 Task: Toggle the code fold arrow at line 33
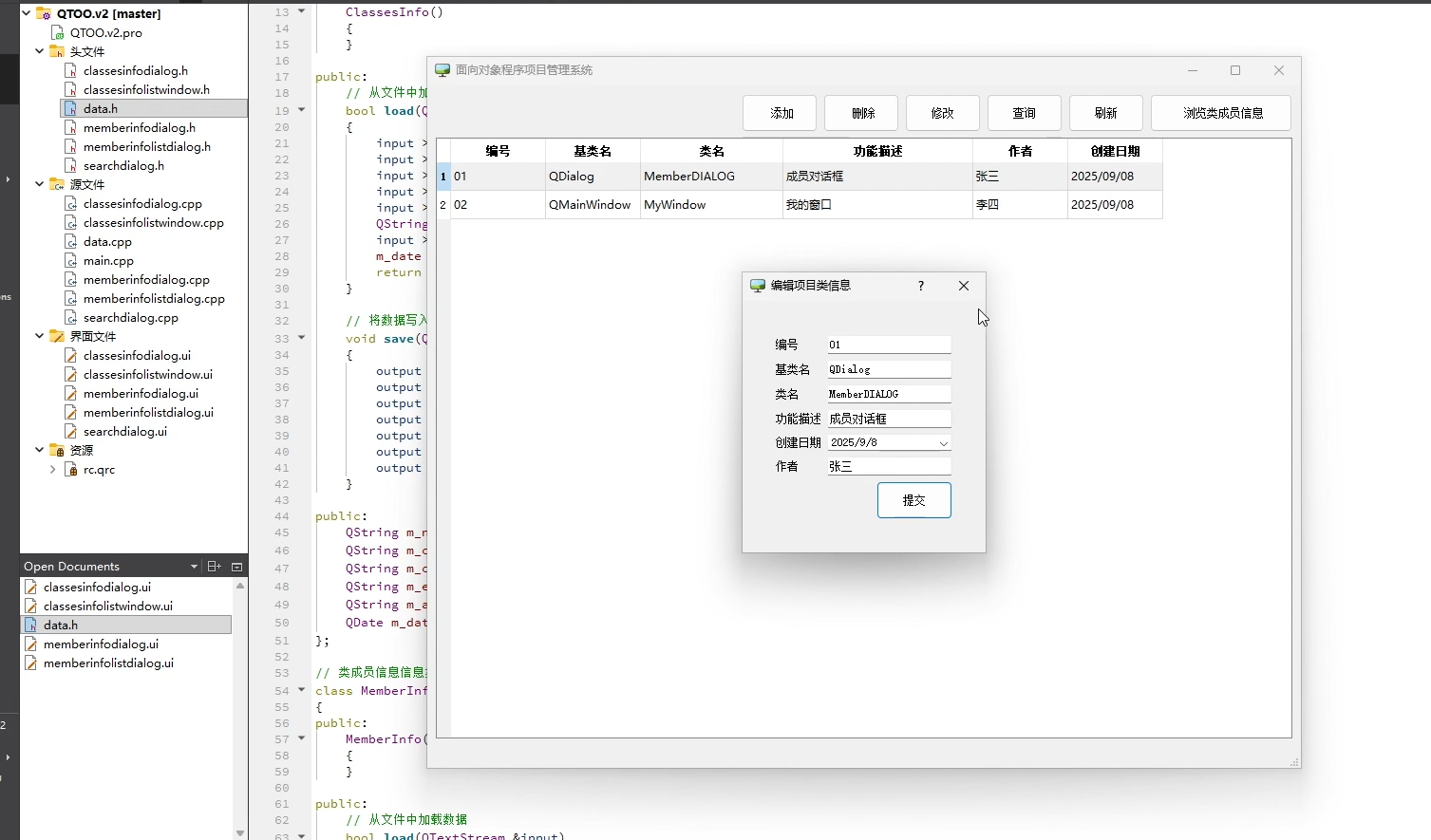pyautogui.click(x=302, y=337)
